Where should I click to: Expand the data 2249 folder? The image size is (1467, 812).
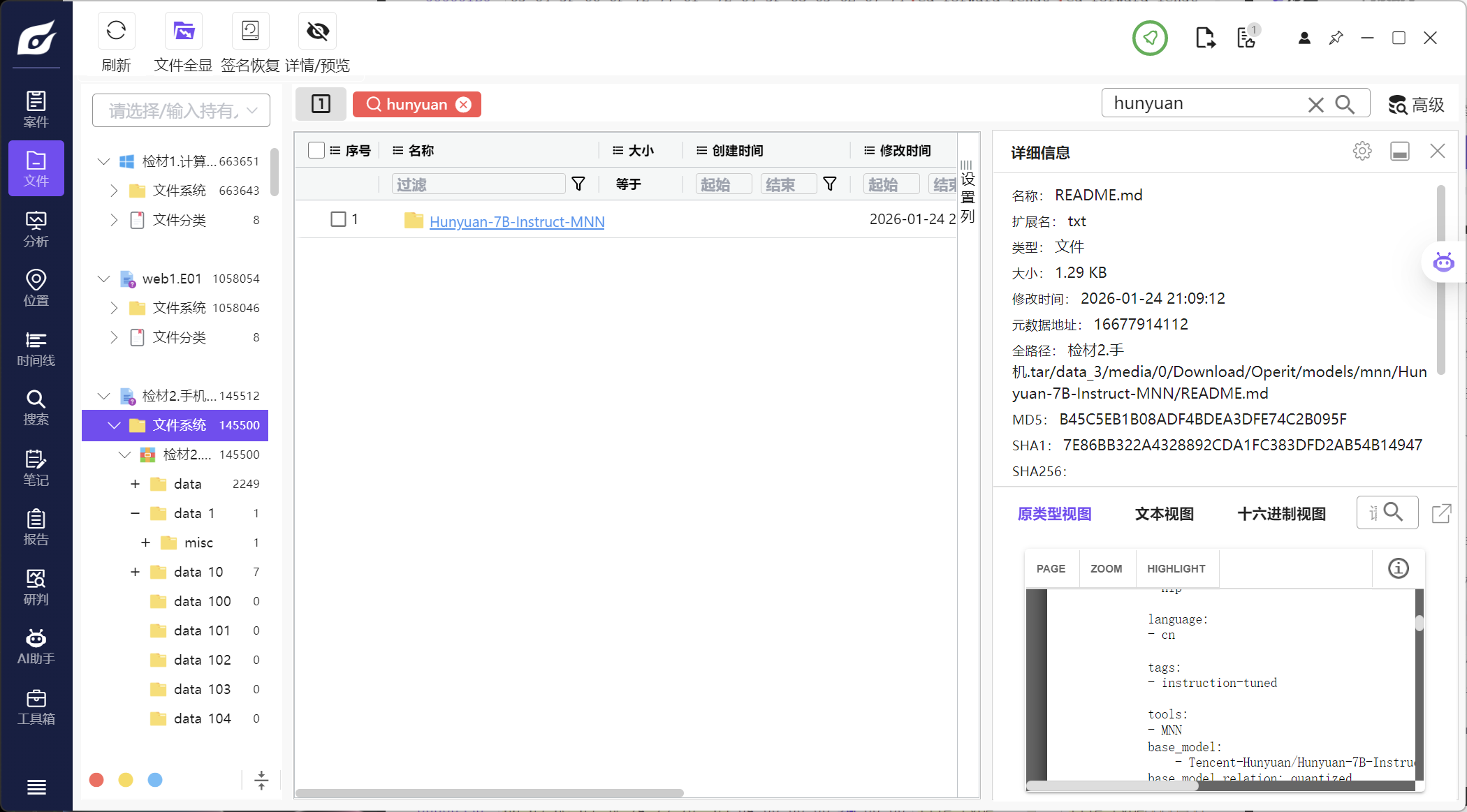pos(135,484)
